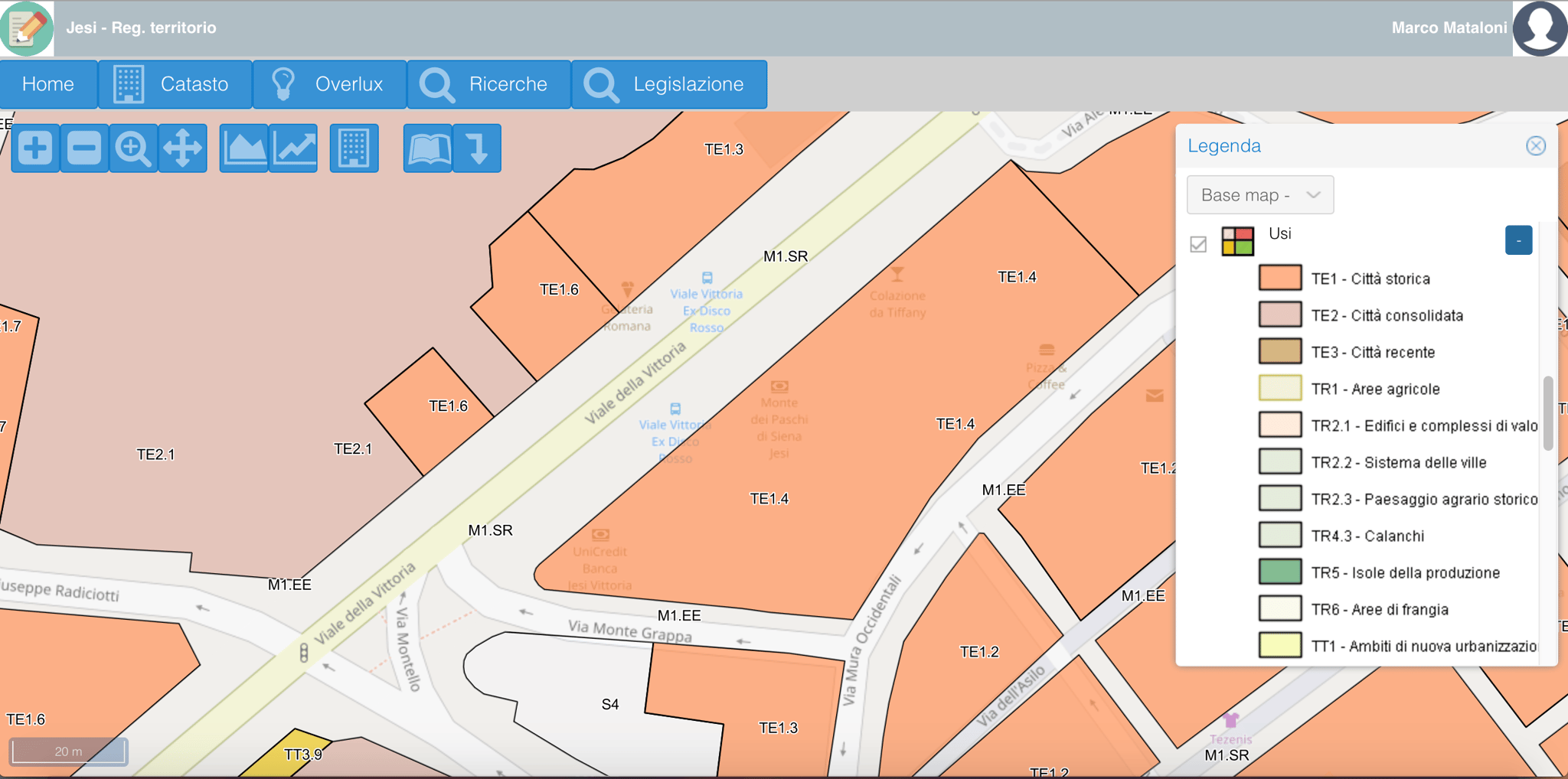Collapse the Usi layer legend
Screen dimensions: 1568x779
[x=1518, y=240]
